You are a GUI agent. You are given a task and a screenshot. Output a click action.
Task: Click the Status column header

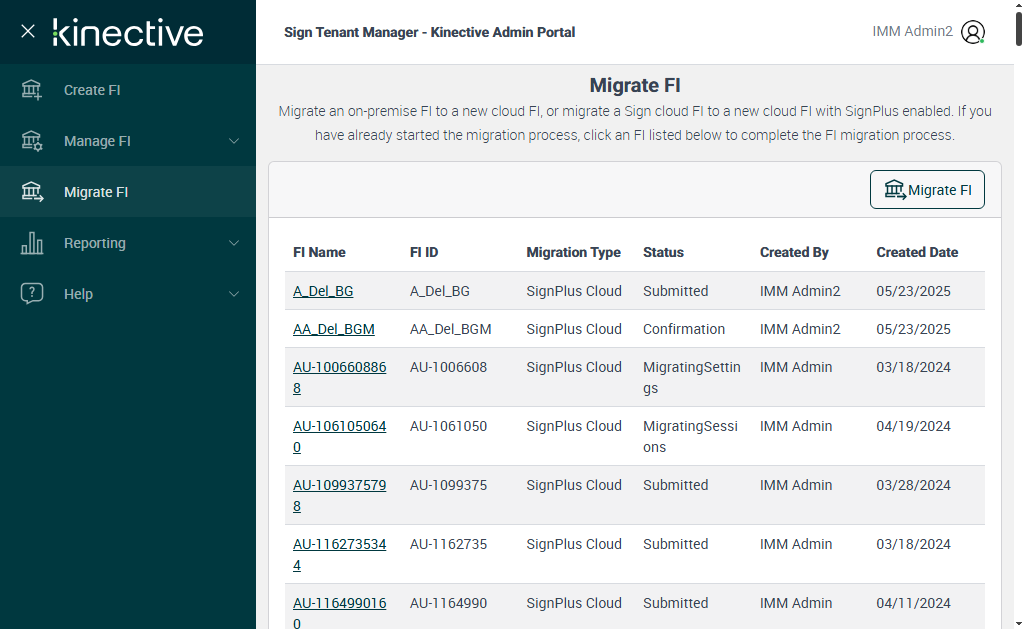[663, 252]
